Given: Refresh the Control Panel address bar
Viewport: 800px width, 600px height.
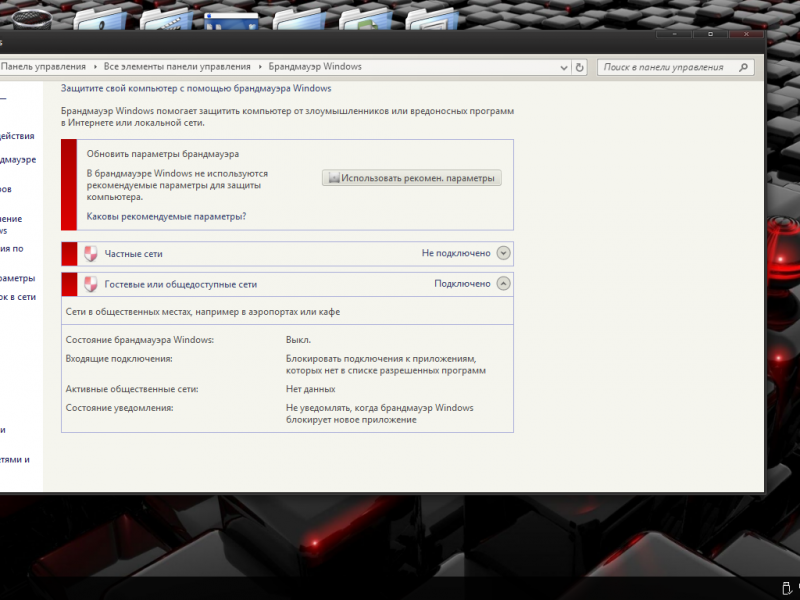Looking at the screenshot, I should (x=579, y=67).
